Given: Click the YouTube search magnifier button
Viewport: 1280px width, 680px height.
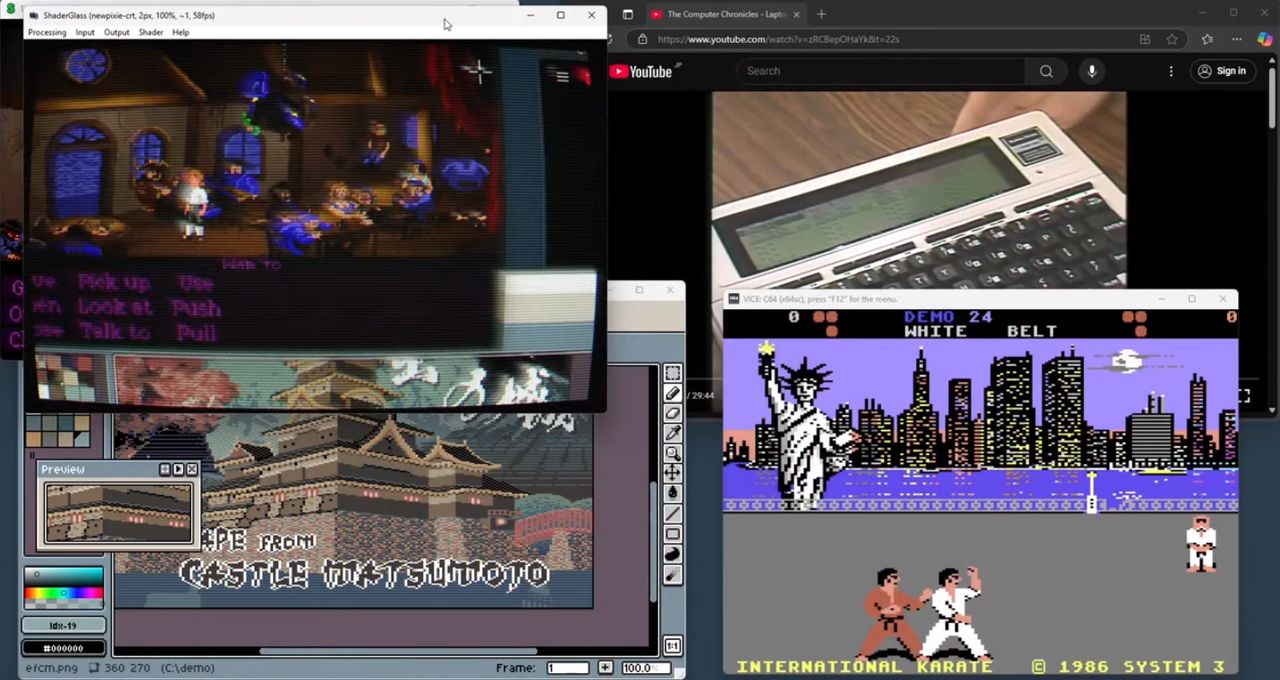Looking at the screenshot, I should tap(1046, 71).
